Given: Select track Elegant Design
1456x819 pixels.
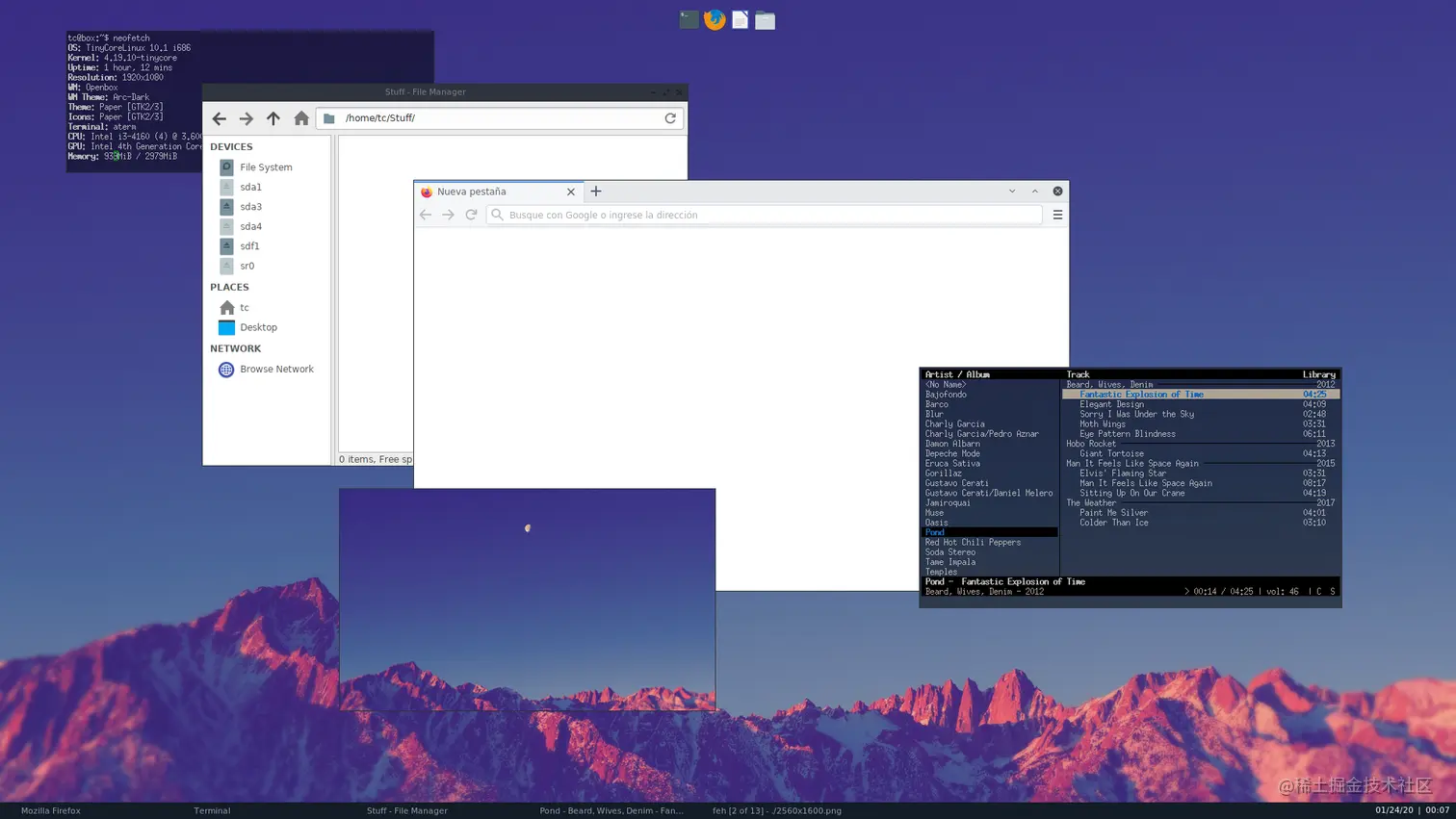Looking at the screenshot, I should point(1111,404).
